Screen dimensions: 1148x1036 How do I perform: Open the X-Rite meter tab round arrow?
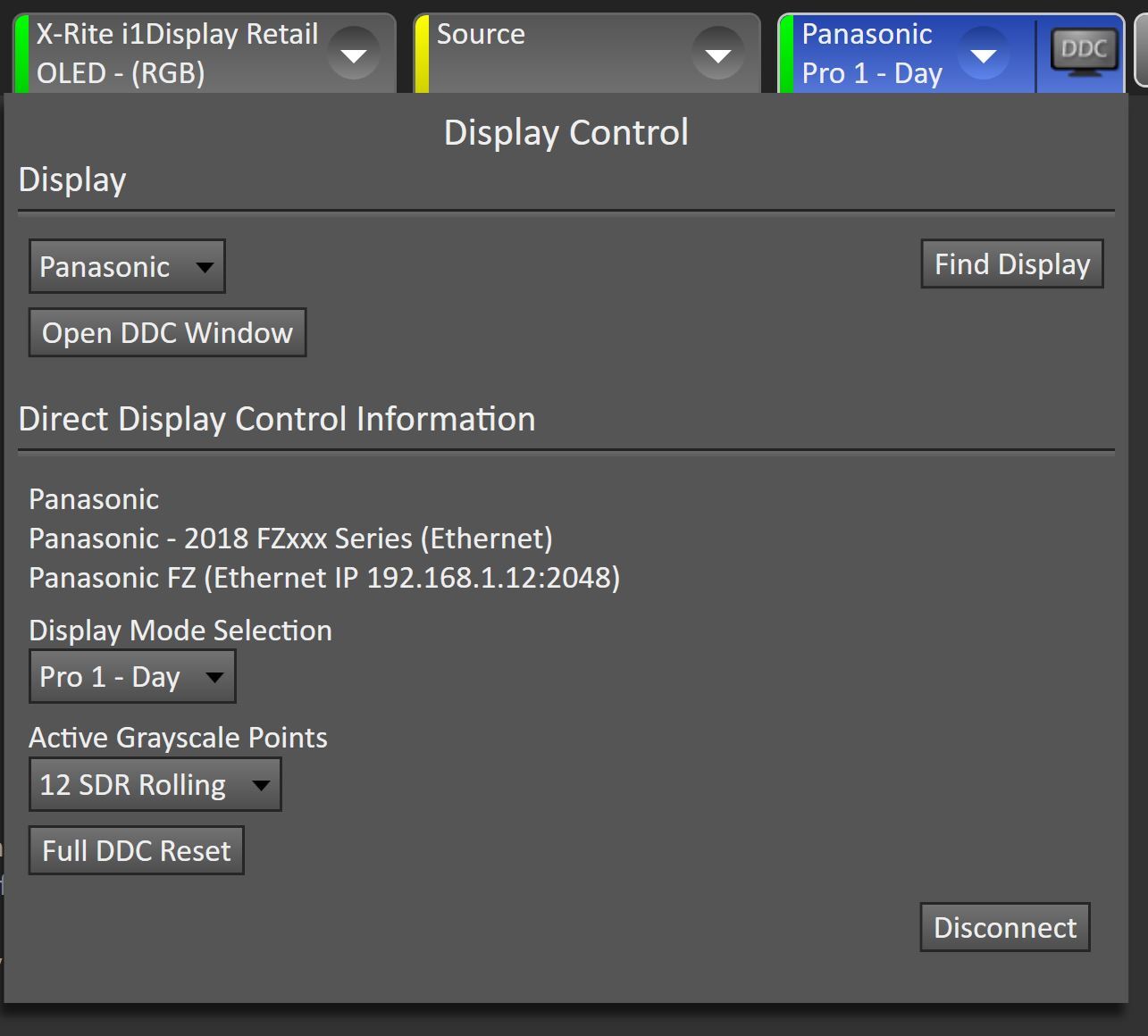354,55
